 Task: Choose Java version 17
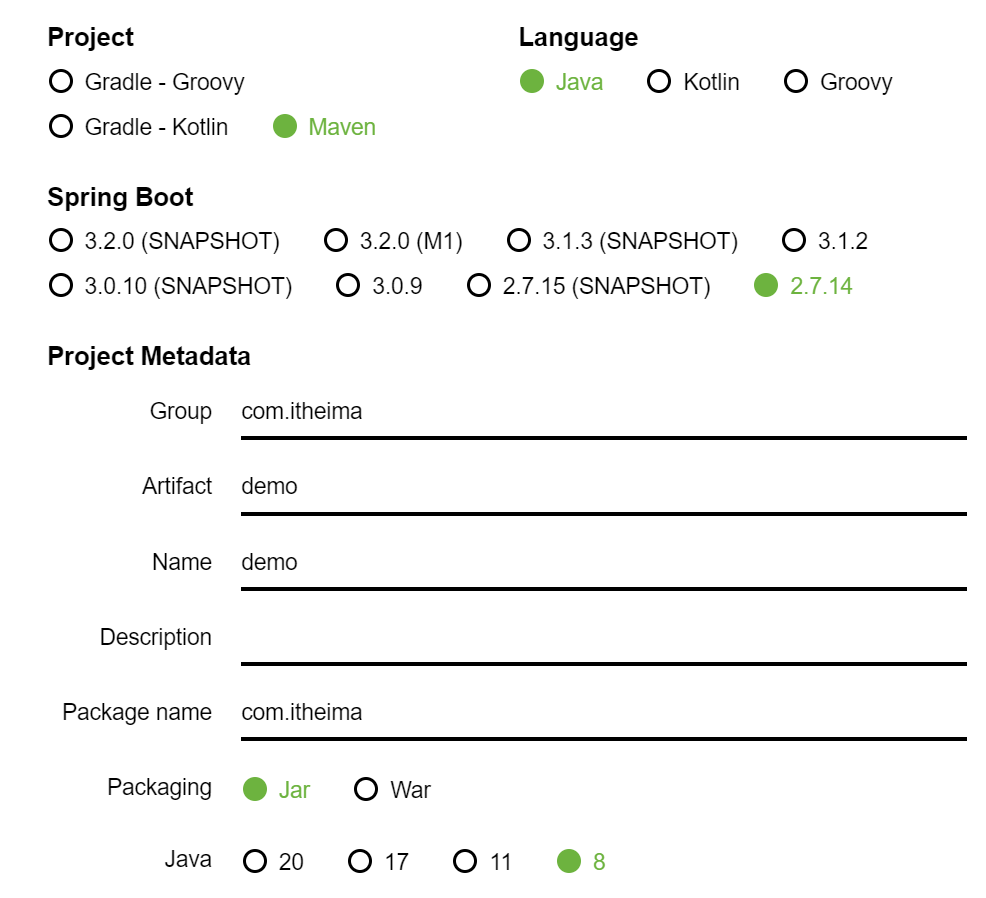point(359,861)
